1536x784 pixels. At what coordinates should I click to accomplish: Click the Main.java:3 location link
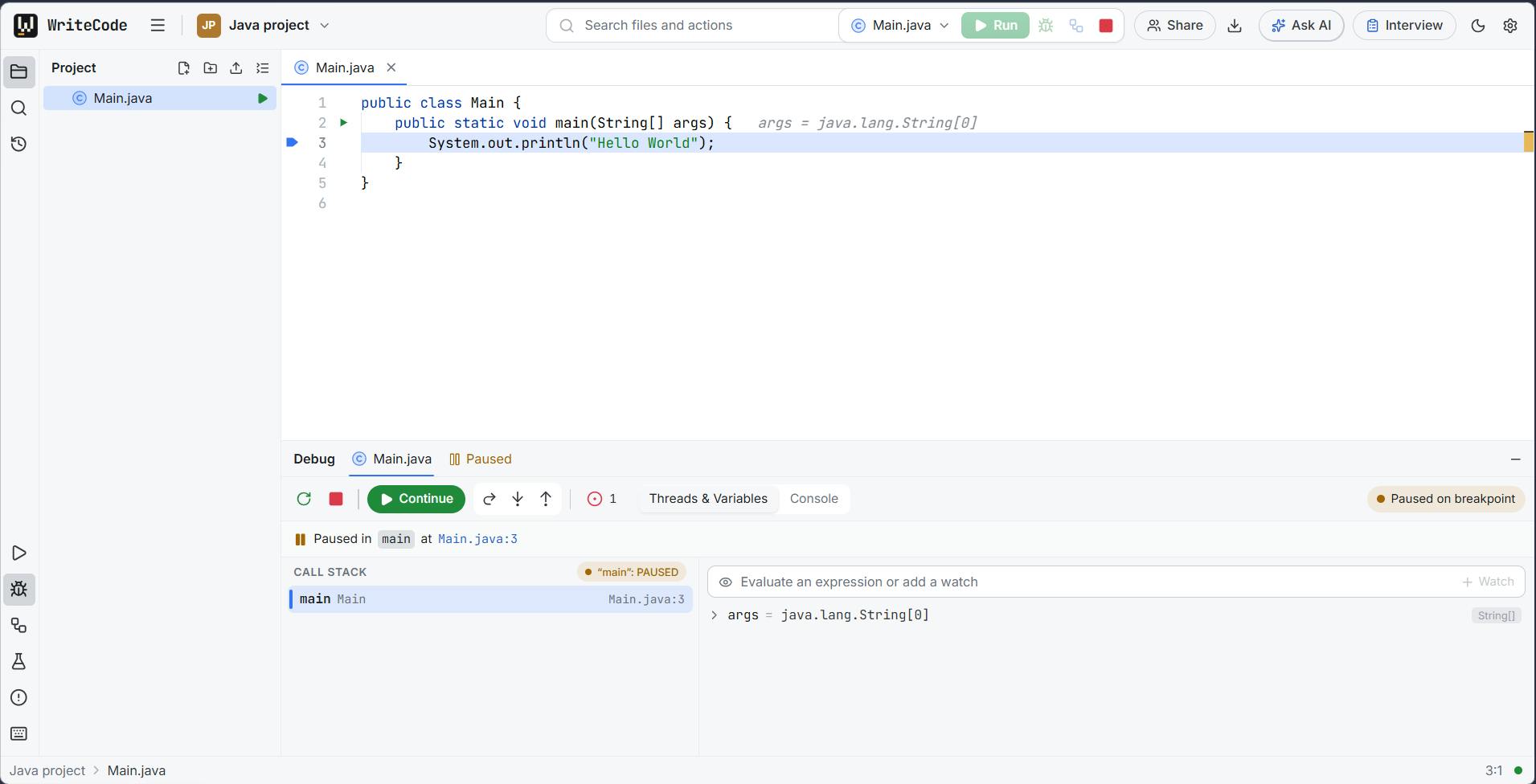[477, 540]
